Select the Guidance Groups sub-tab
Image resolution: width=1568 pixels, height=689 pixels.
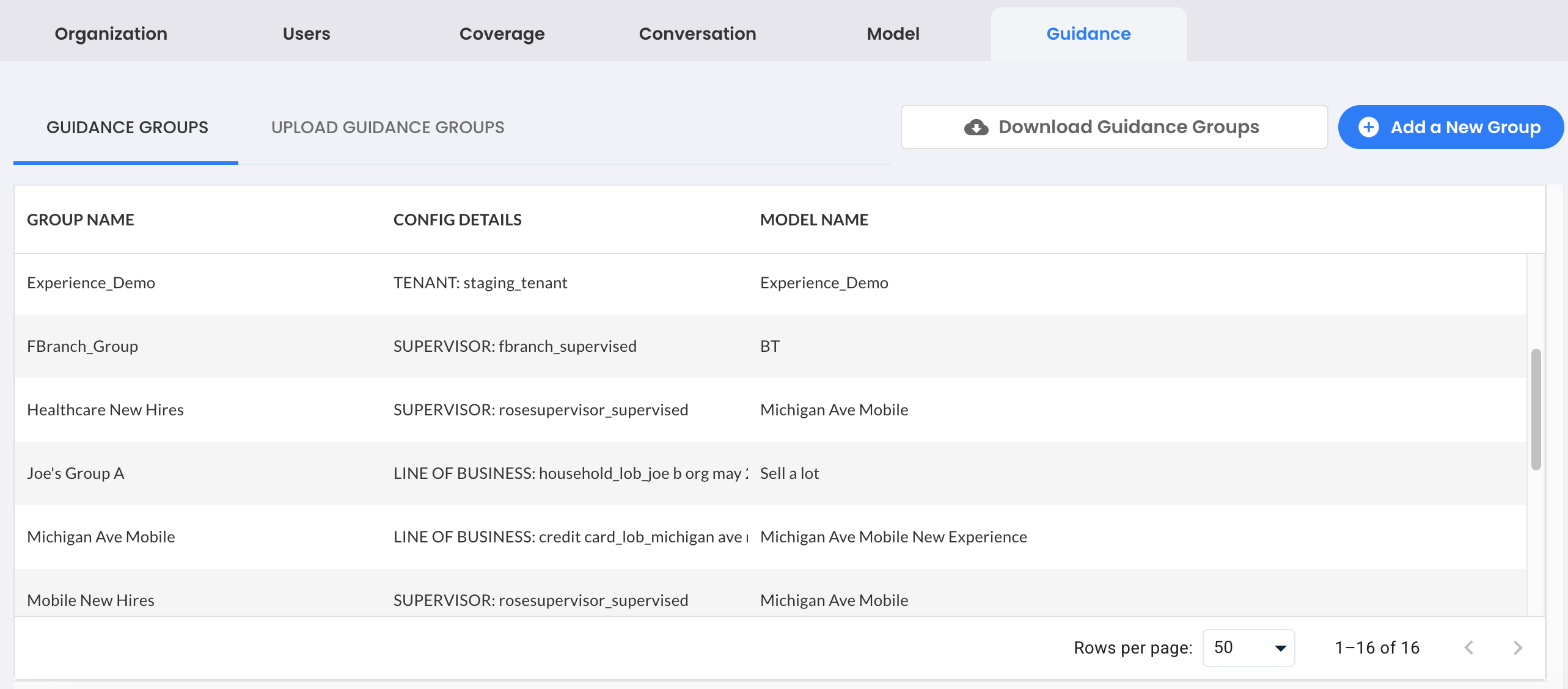pyautogui.click(x=127, y=127)
